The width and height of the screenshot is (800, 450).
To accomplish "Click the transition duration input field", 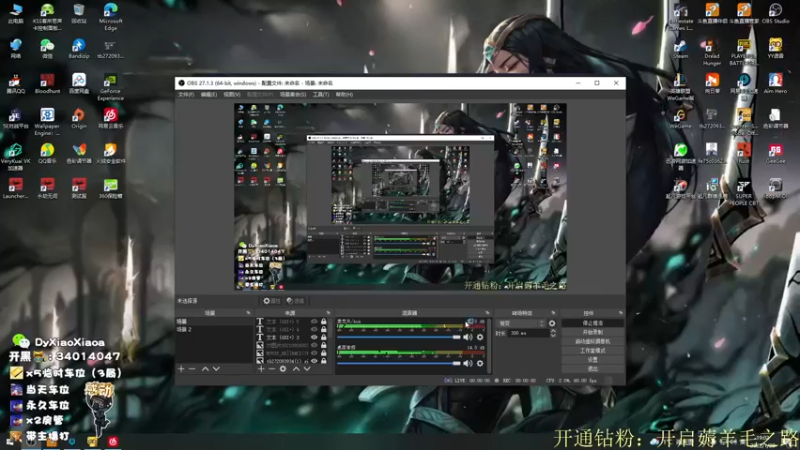I will (528, 333).
